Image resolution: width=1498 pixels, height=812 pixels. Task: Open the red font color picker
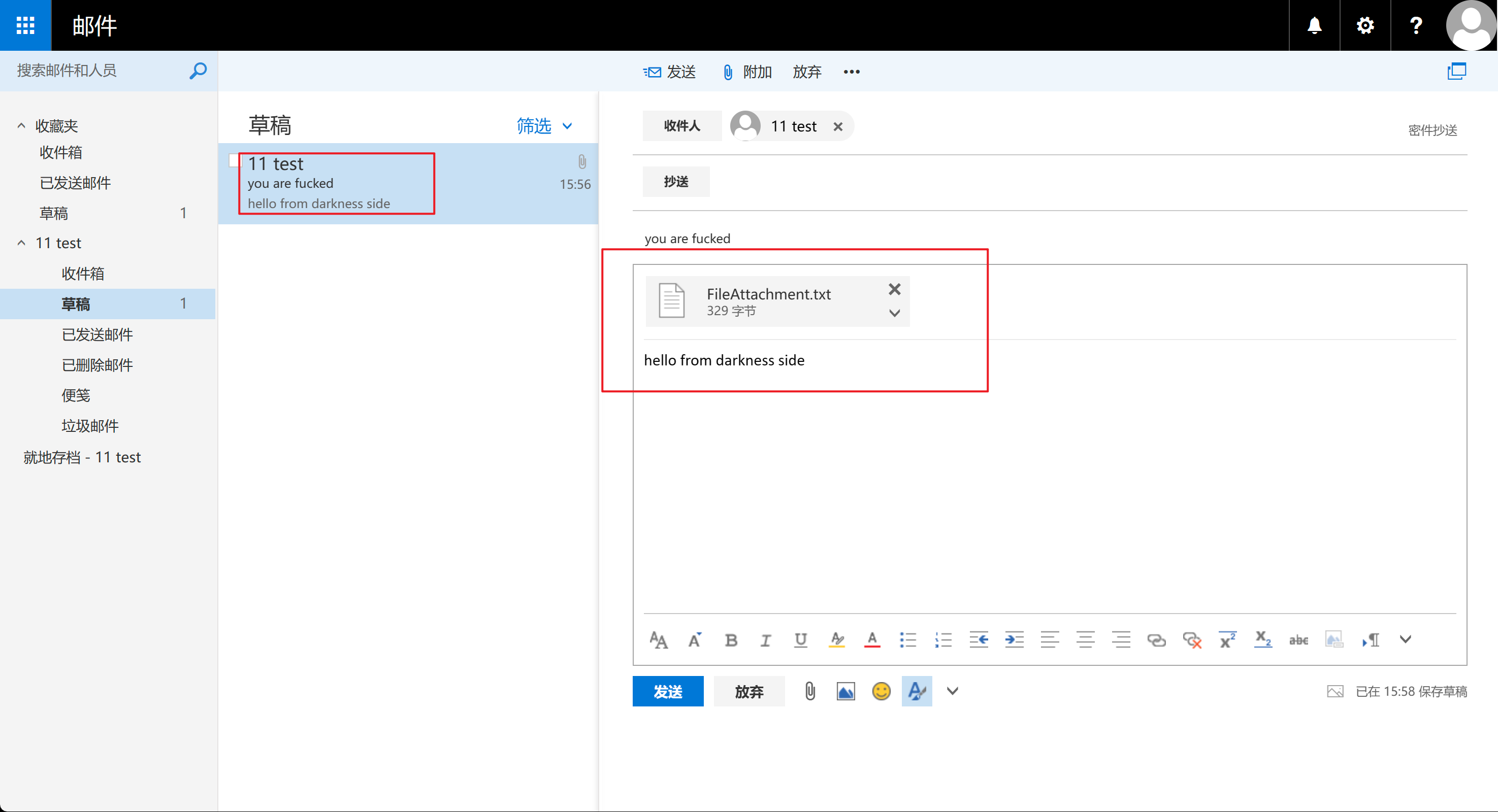[x=872, y=640]
